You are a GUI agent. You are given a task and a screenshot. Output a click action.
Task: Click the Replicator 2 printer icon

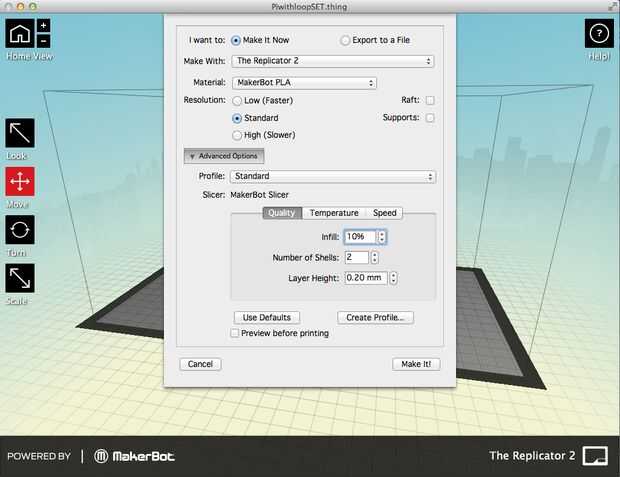point(595,456)
